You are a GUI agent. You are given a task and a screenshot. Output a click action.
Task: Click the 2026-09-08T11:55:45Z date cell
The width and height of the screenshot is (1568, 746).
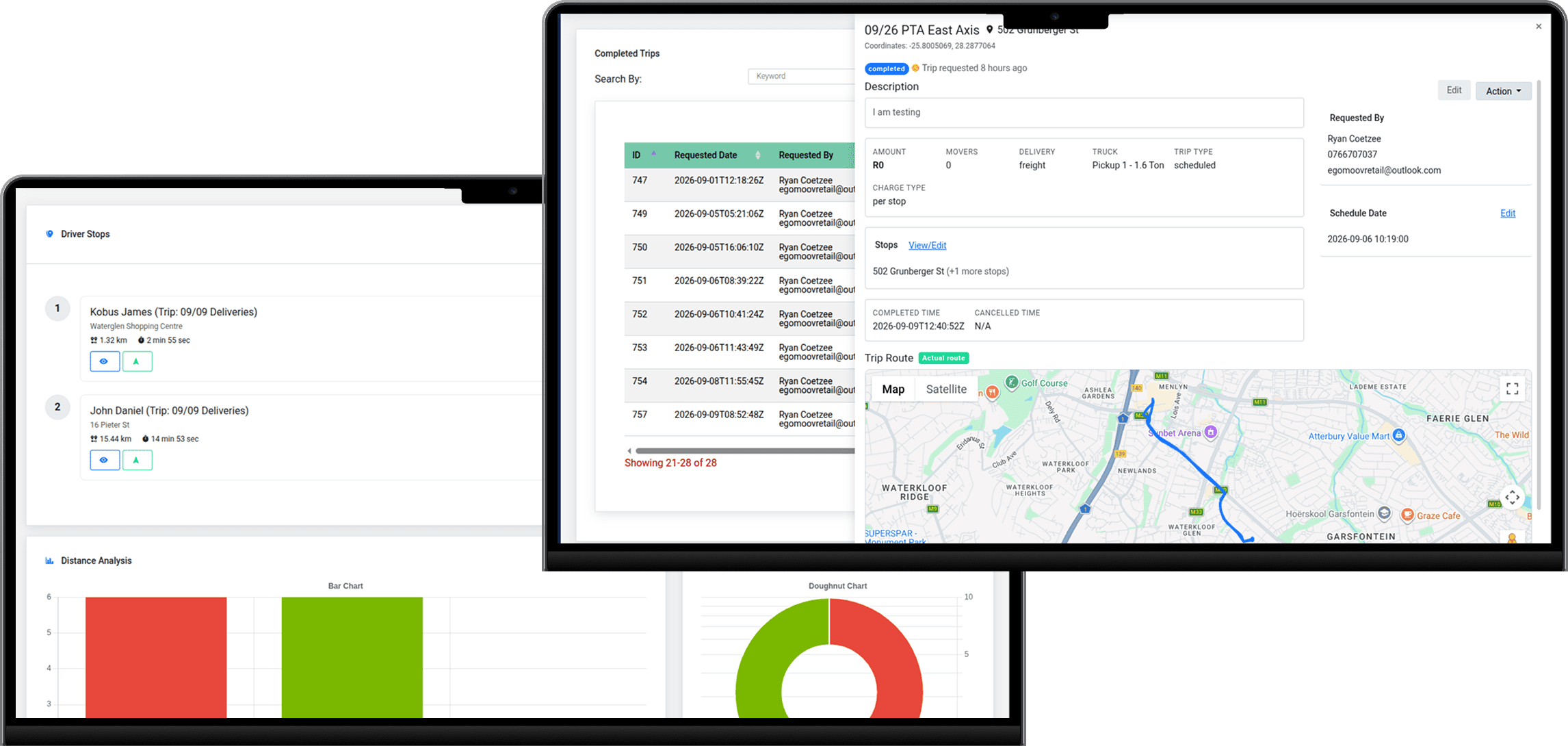tap(719, 381)
